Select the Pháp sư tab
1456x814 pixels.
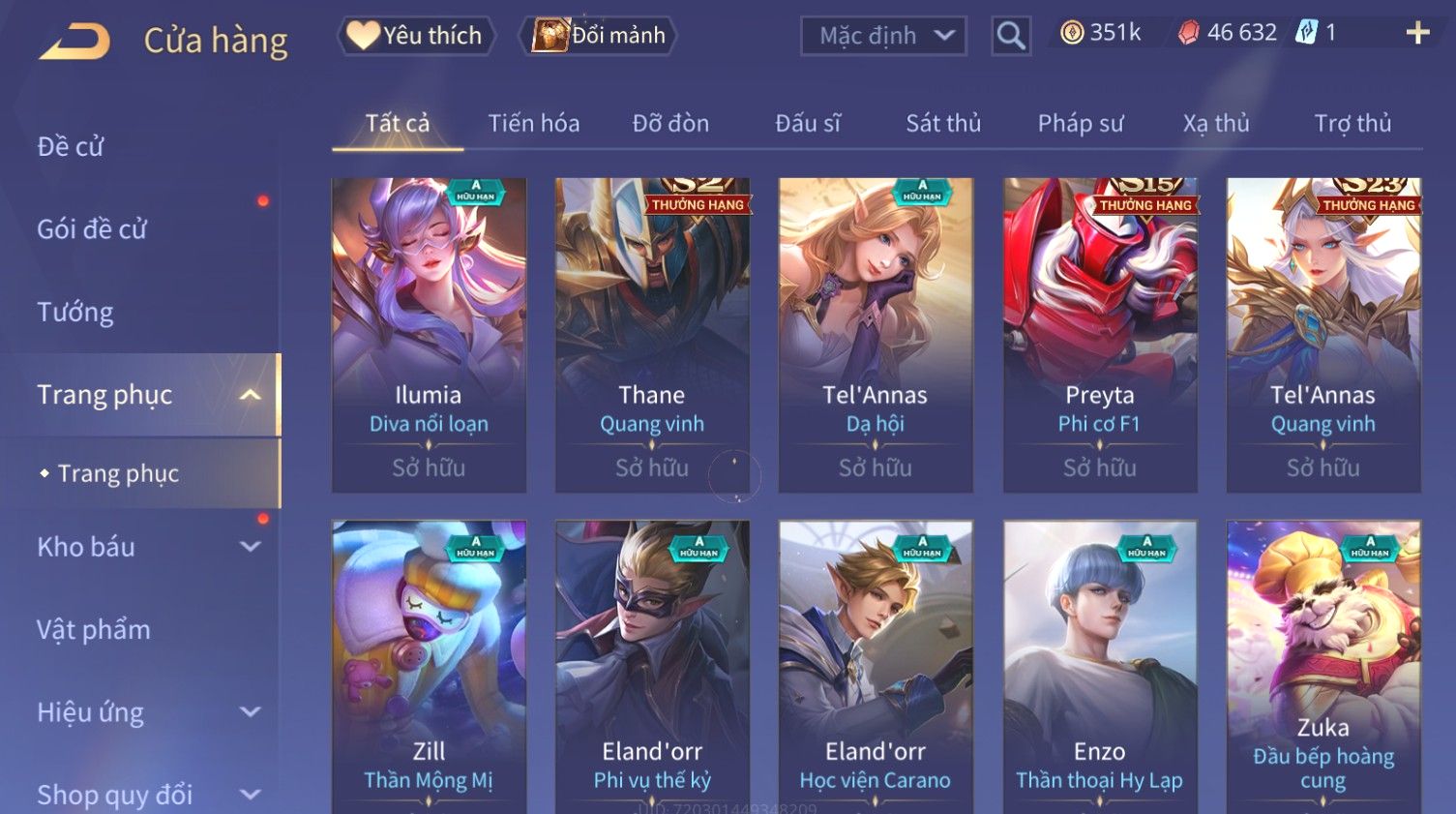(1081, 124)
